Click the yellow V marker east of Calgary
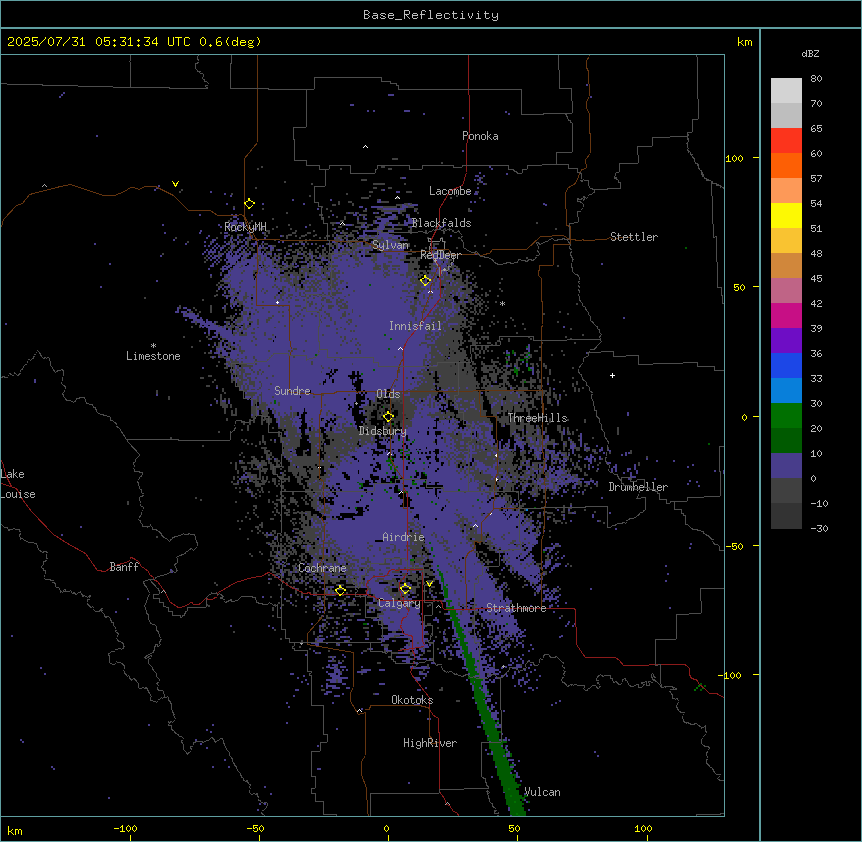The height and width of the screenshot is (842, 862). pos(429,584)
